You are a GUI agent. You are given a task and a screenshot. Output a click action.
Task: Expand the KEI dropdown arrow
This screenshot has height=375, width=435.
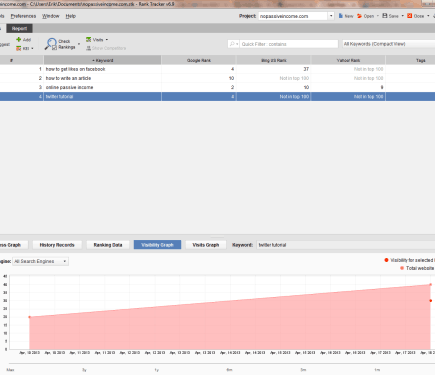32,49
